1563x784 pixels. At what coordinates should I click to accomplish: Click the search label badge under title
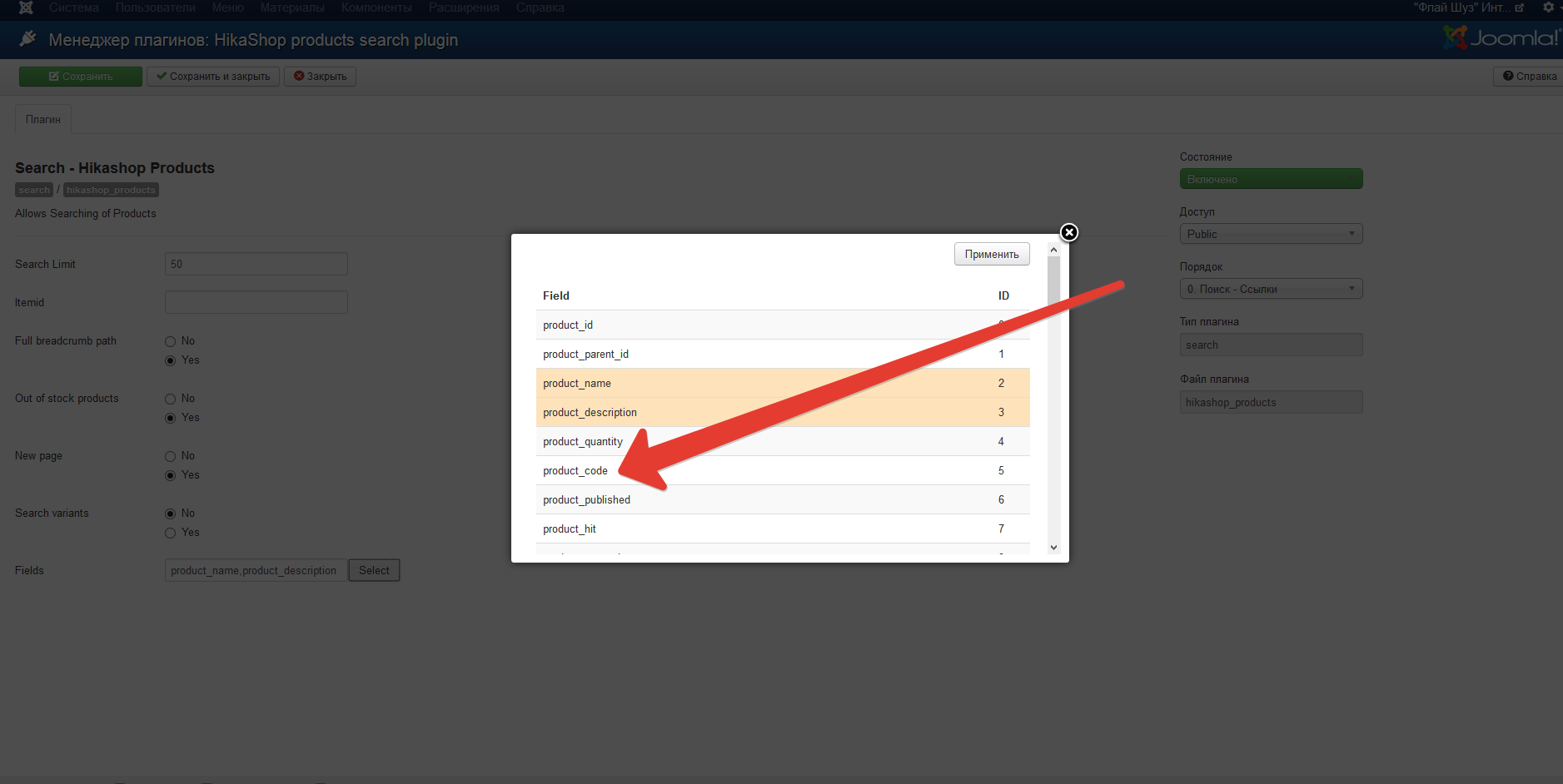pyautogui.click(x=34, y=190)
